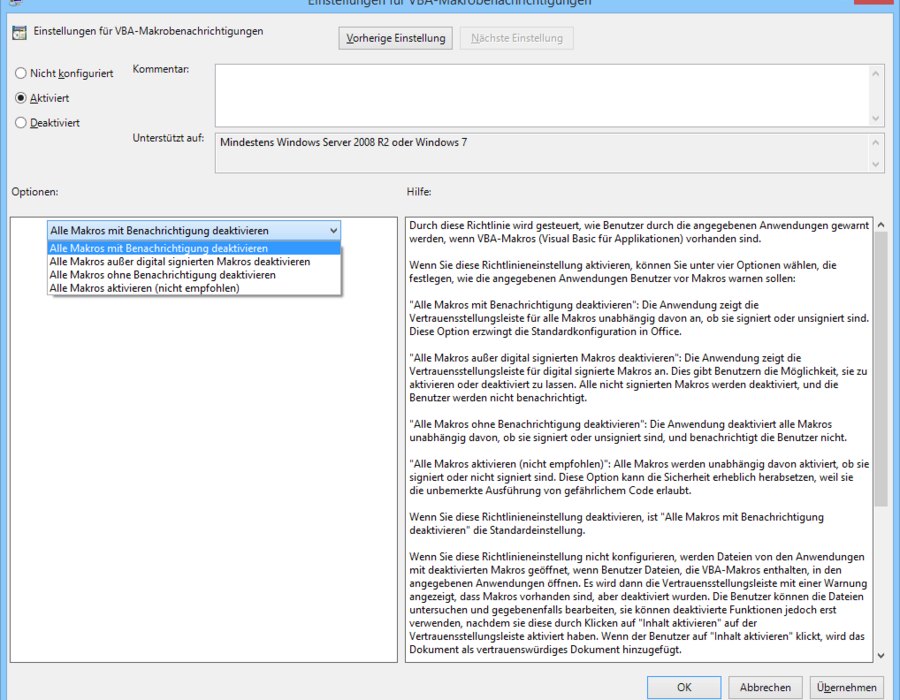900x700 pixels.
Task: Click the Hilfe scrollbar up arrow
Action: click(x=881, y=225)
